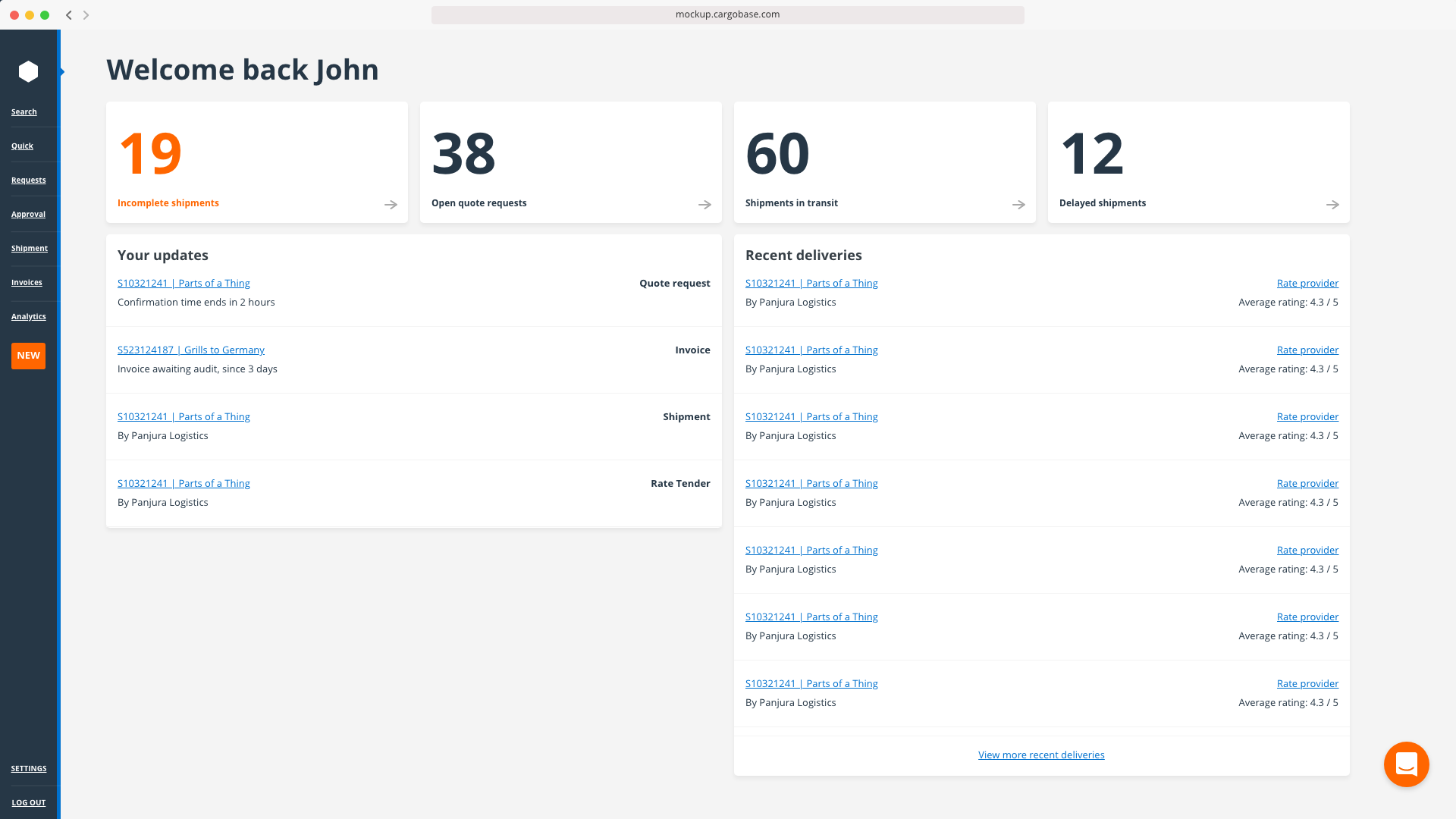The width and height of the screenshot is (1456, 819).
Task: Open the support chat bubble icon
Action: tap(1406, 764)
